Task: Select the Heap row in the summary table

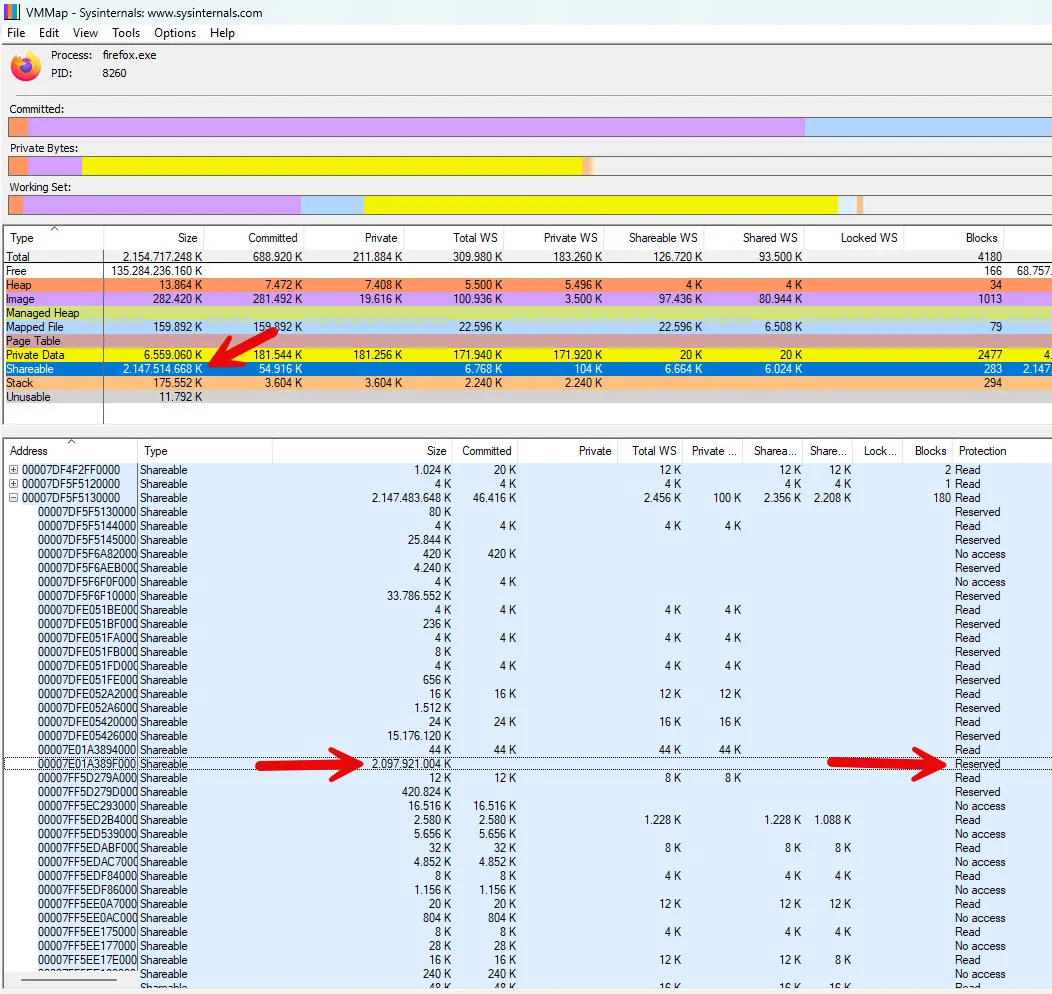Action: [528, 285]
